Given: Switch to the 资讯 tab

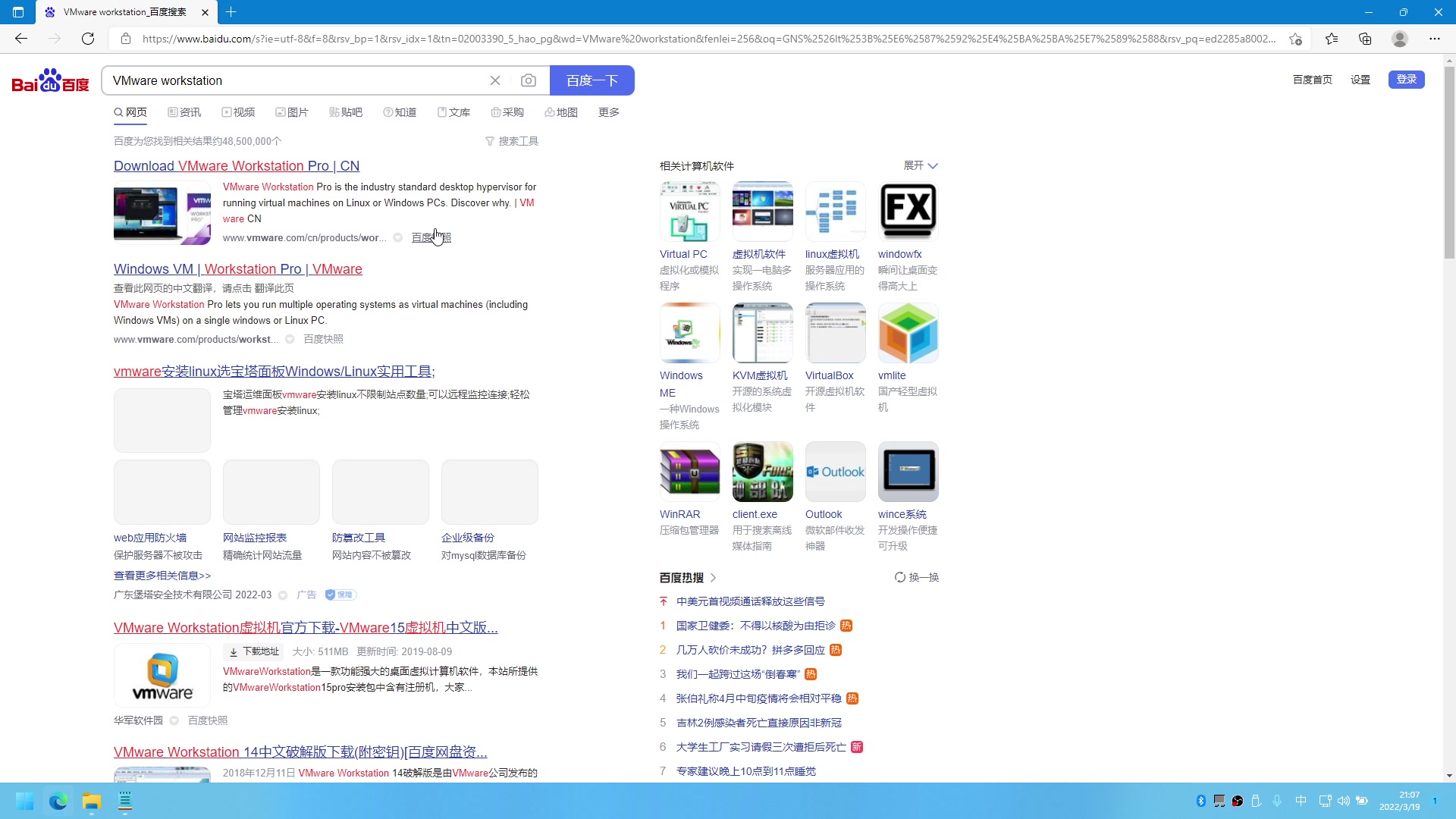Looking at the screenshot, I should pyautogui.click(x=184, y=112).
